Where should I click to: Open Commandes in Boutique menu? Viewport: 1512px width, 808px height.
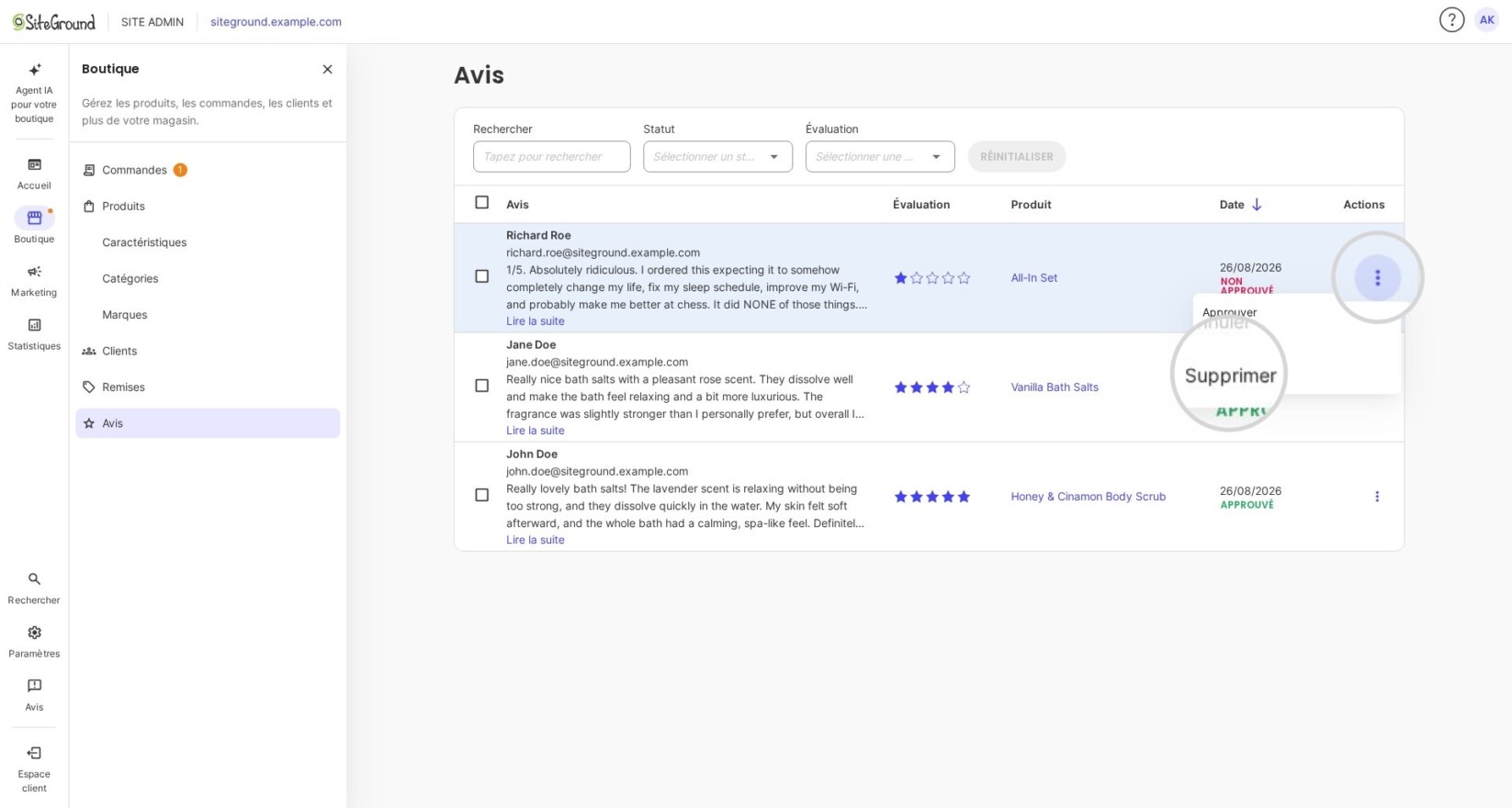click(x=208, y=170)
